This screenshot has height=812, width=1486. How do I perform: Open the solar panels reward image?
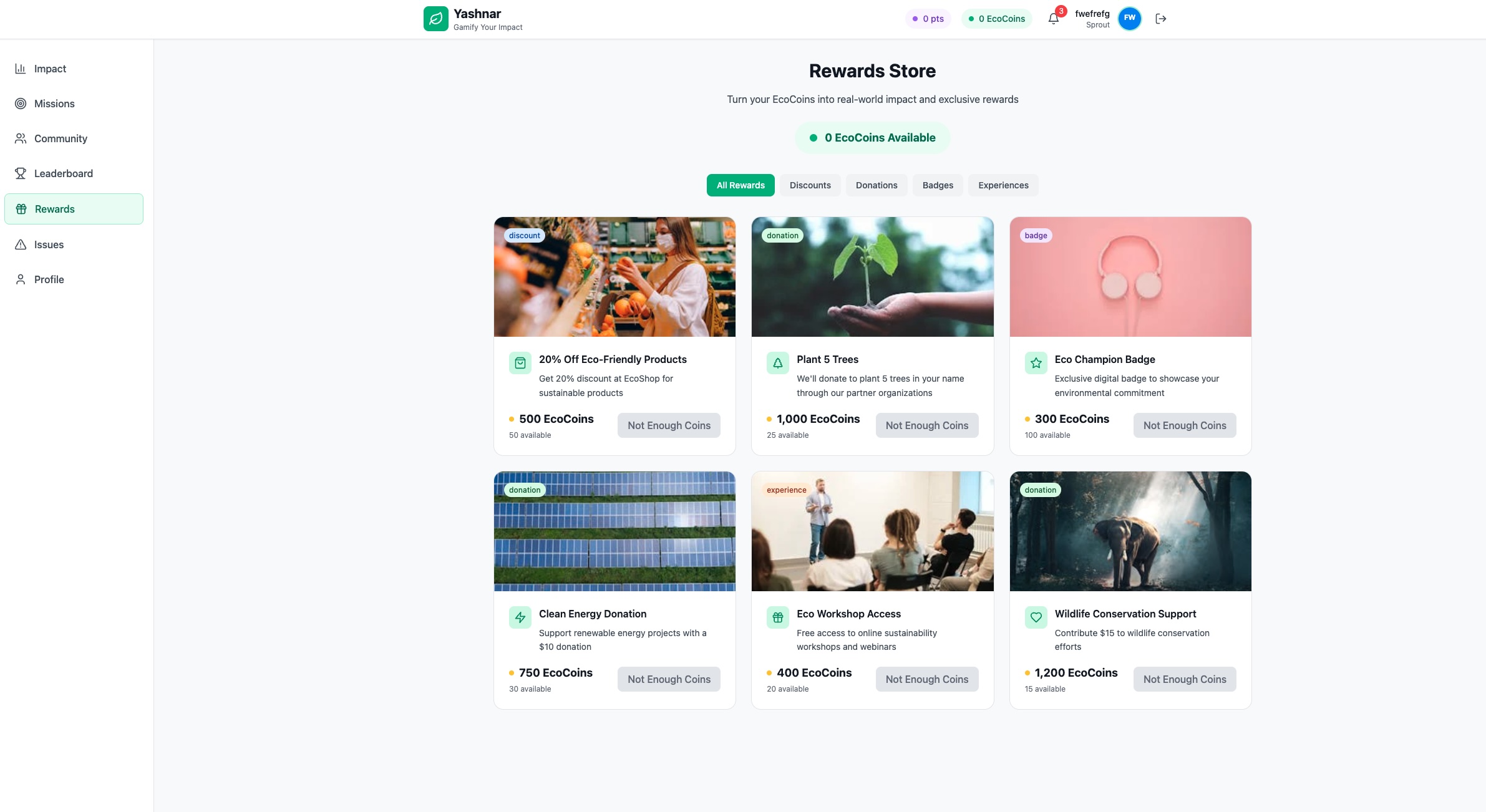[614, 531]
